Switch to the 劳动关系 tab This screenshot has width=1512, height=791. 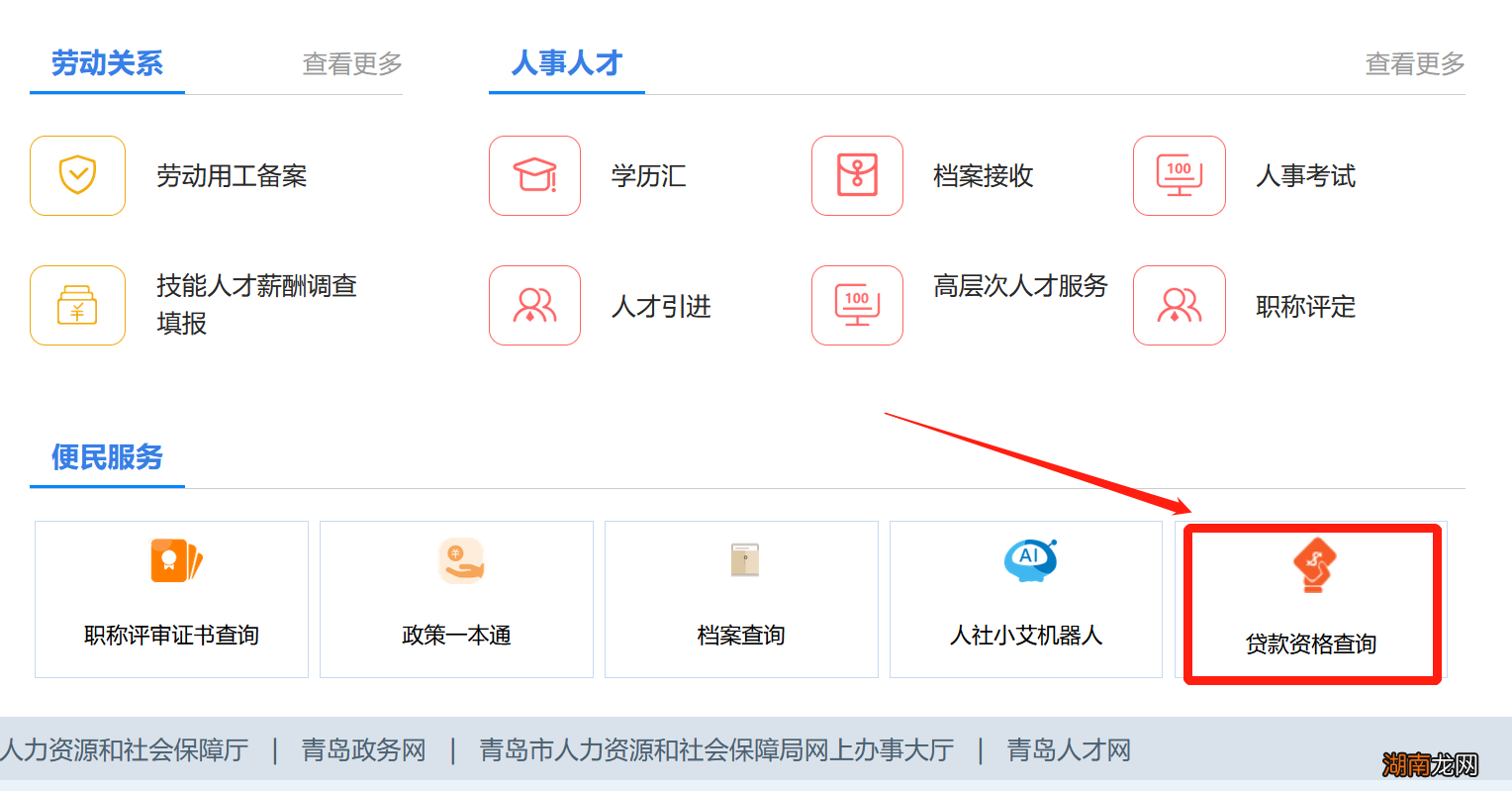107,64
